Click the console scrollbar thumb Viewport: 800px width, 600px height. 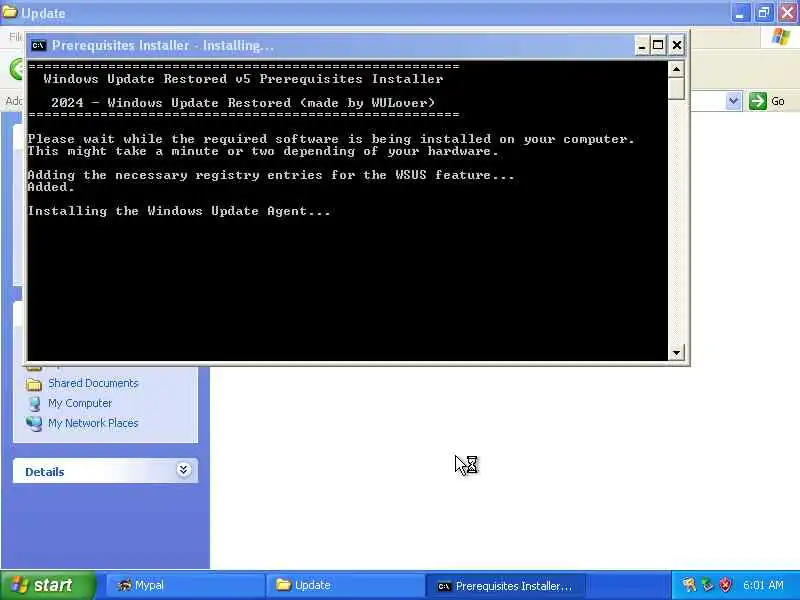pos(676,88)
